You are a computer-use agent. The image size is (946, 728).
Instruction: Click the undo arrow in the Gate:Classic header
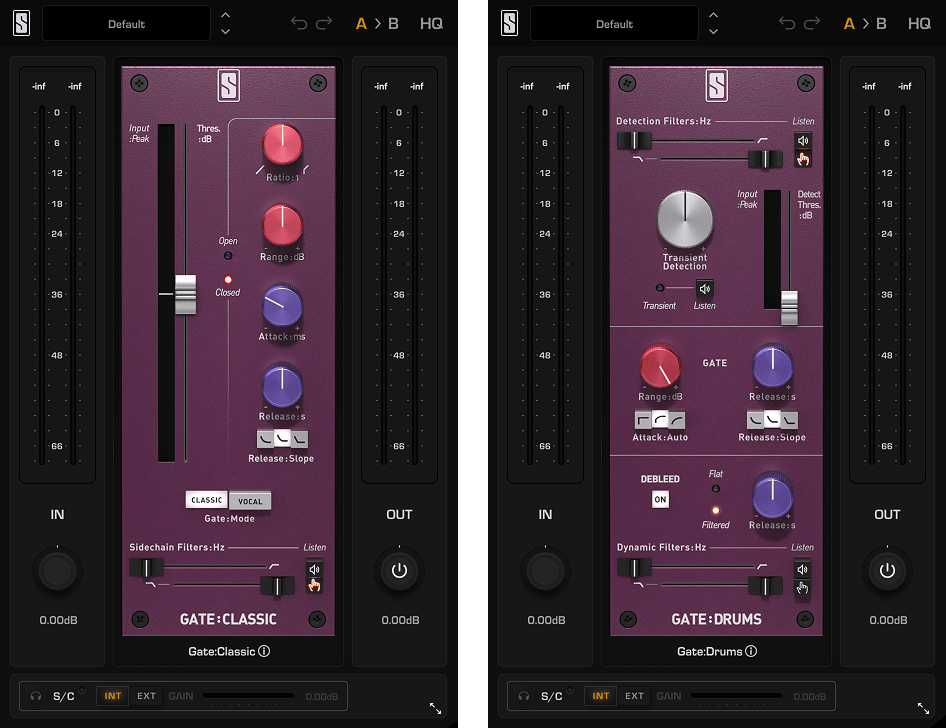299,23
